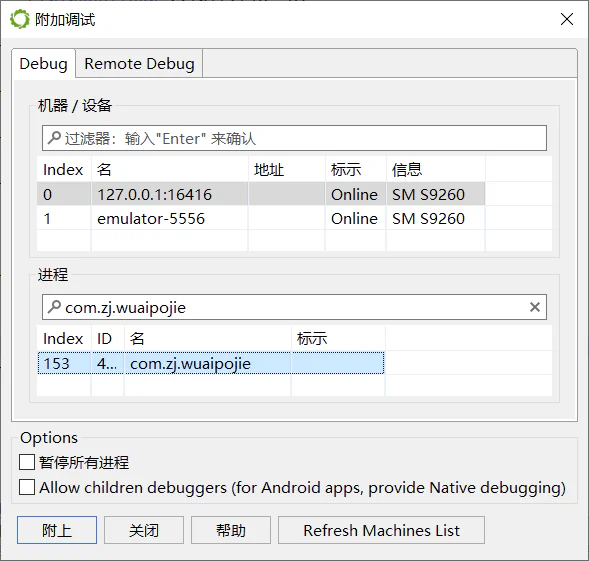This screenshot has width=589, height=561.
Task: Open the Remote Debug tab
Action: coord(139,64)
